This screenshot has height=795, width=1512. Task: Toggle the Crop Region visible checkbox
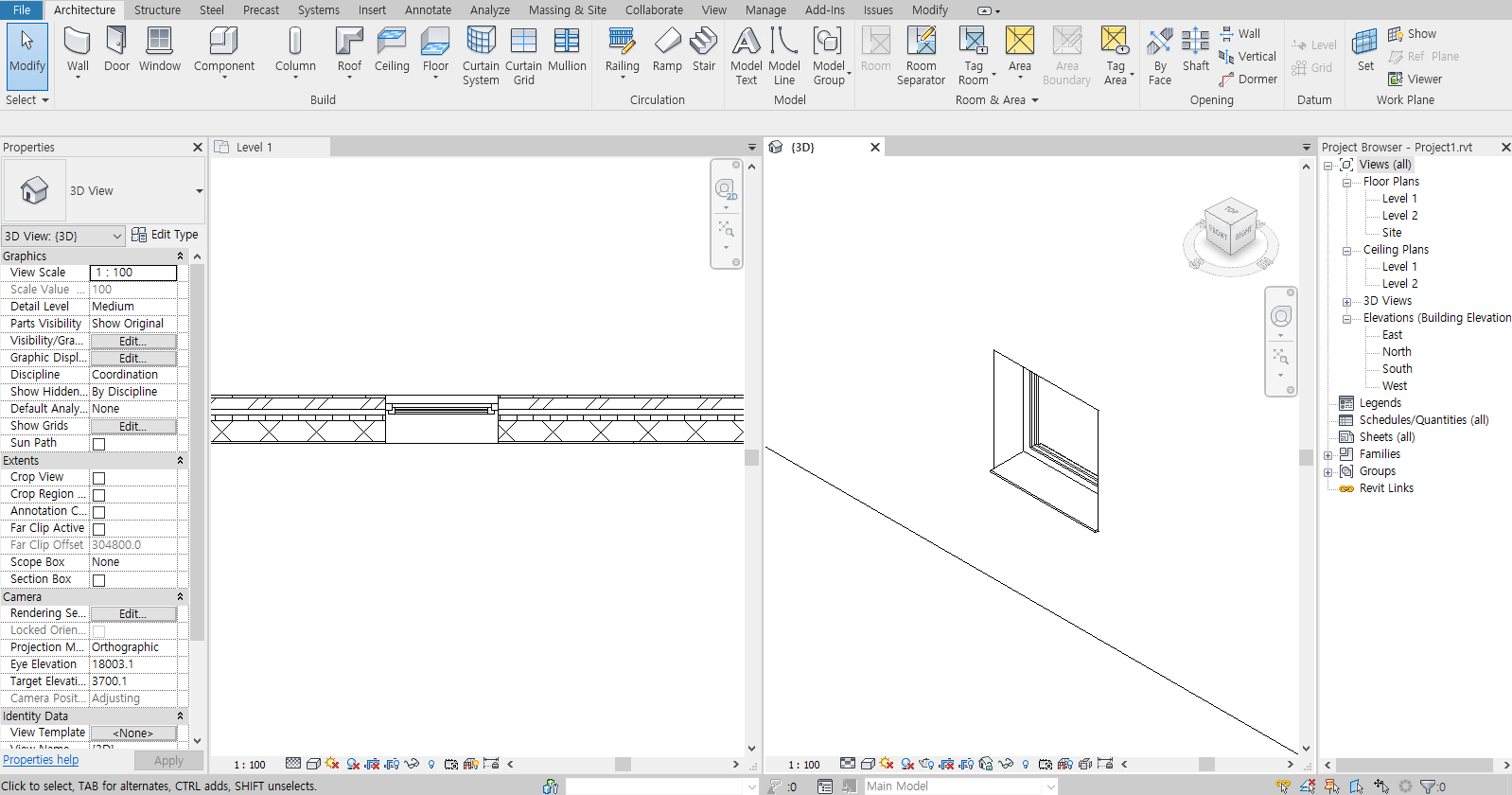click(x=98, y=495)
